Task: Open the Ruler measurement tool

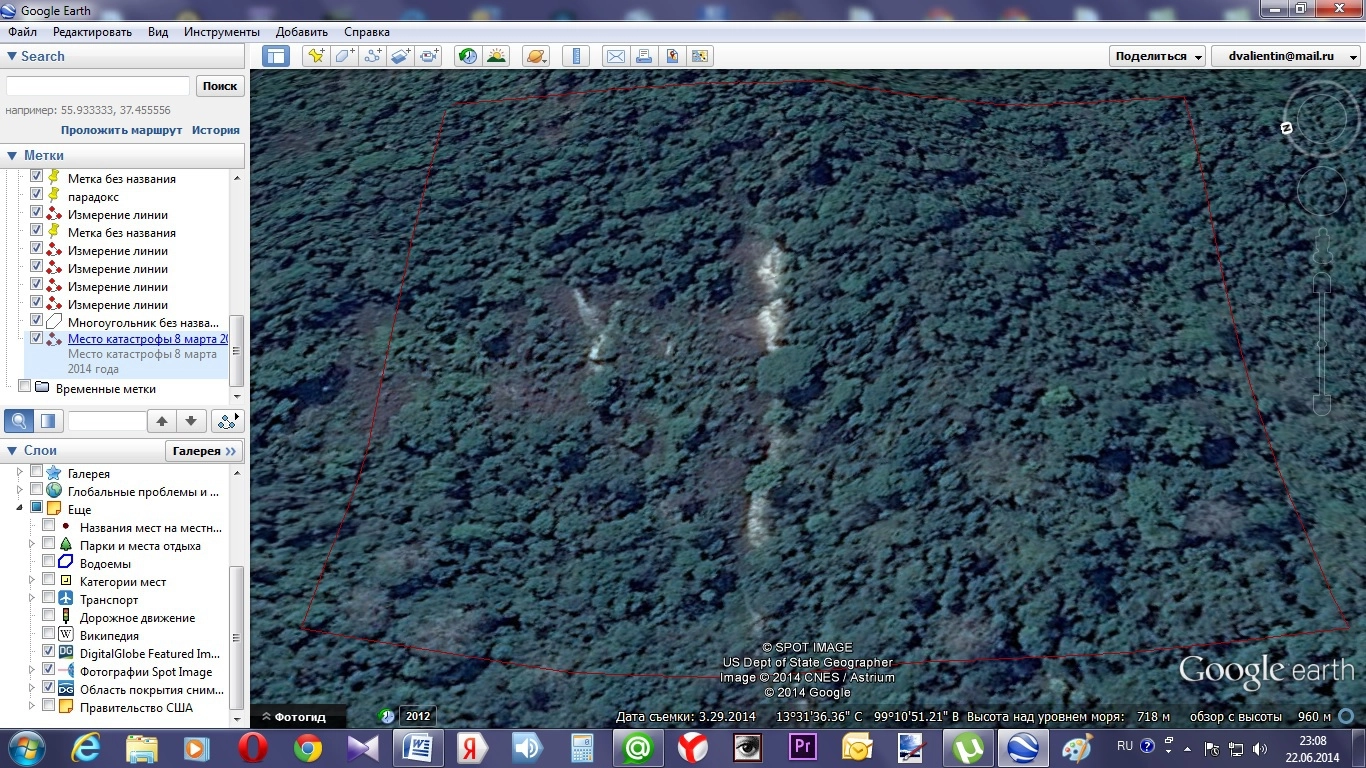Action: coord(575,56)
